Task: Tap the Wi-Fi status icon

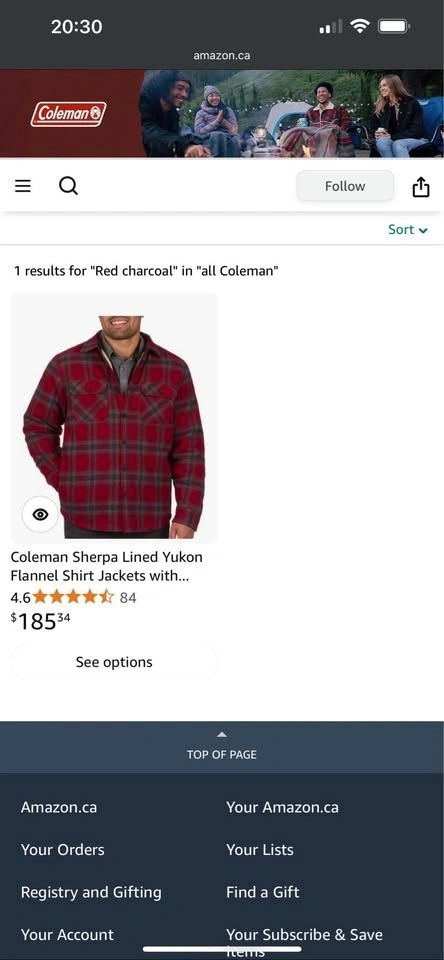Action: 360,26
